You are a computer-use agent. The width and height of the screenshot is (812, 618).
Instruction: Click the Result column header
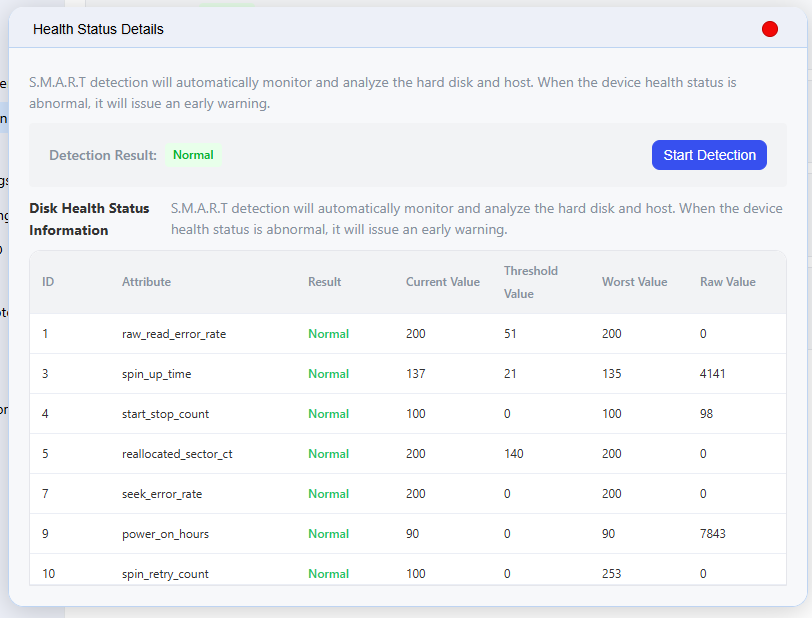click(325, 282)
